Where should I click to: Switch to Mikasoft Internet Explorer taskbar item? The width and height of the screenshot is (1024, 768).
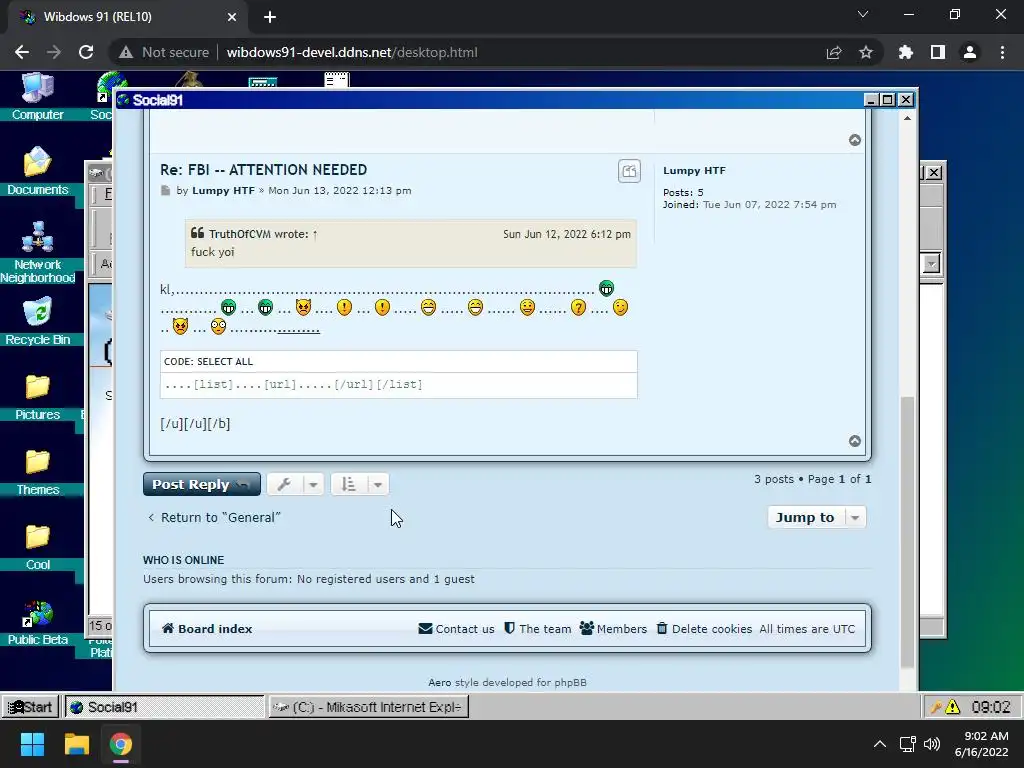pos(368,707)
